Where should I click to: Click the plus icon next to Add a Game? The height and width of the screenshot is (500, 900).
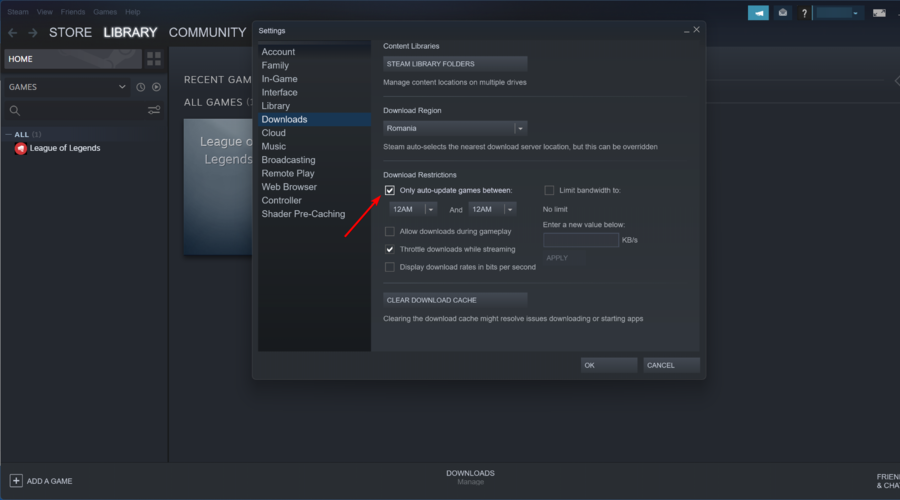16,480
